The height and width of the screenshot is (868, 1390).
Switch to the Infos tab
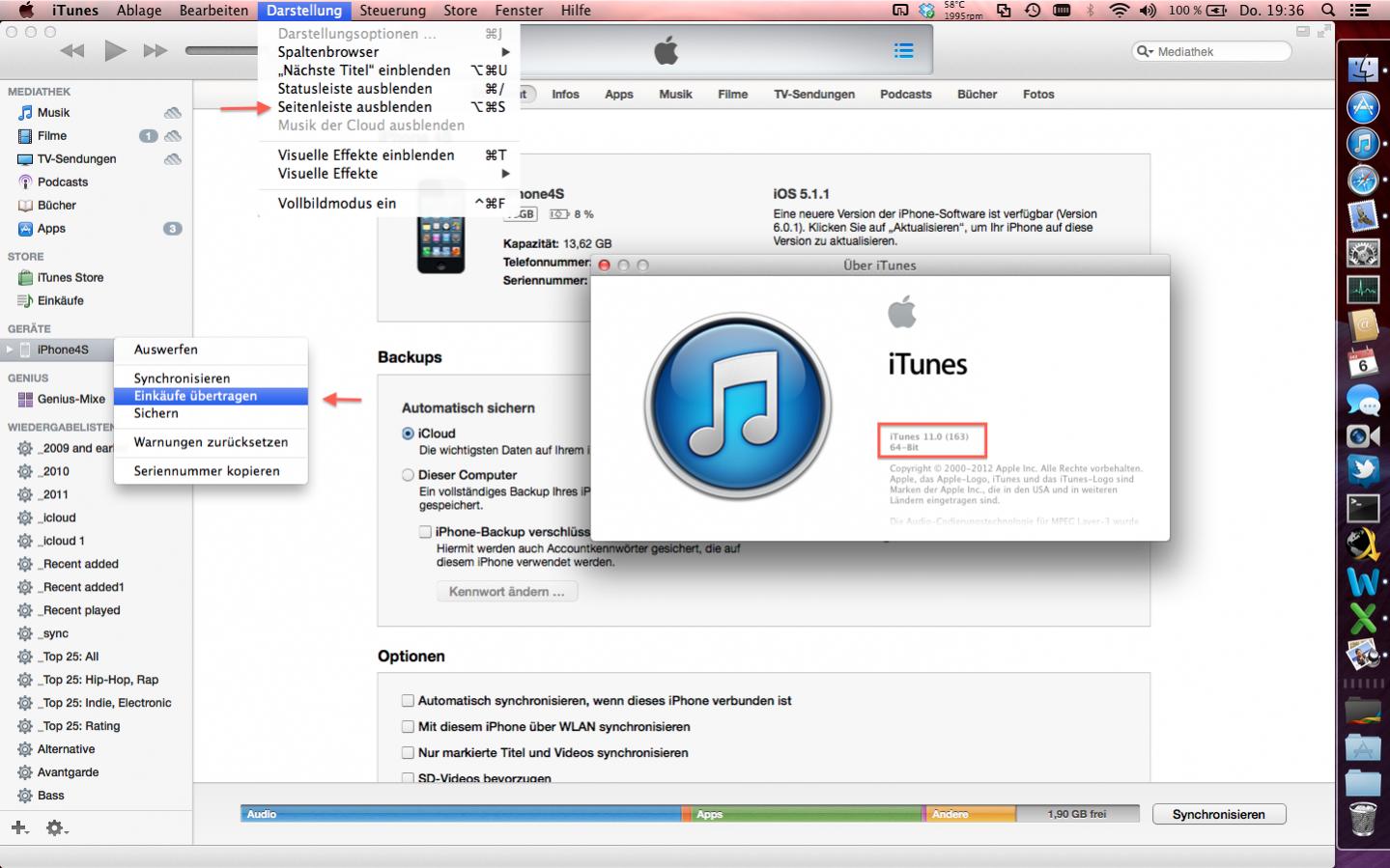pyautogui.click(x=565, y=95)
